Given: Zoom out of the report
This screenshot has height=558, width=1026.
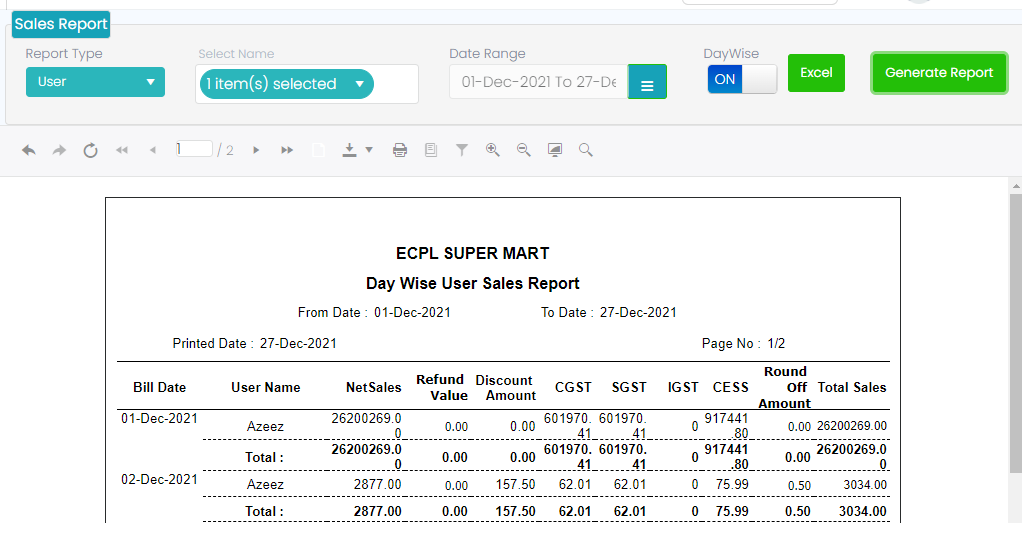Looking at the screenshot, I should pyautogui.click(x=523, y=150).
